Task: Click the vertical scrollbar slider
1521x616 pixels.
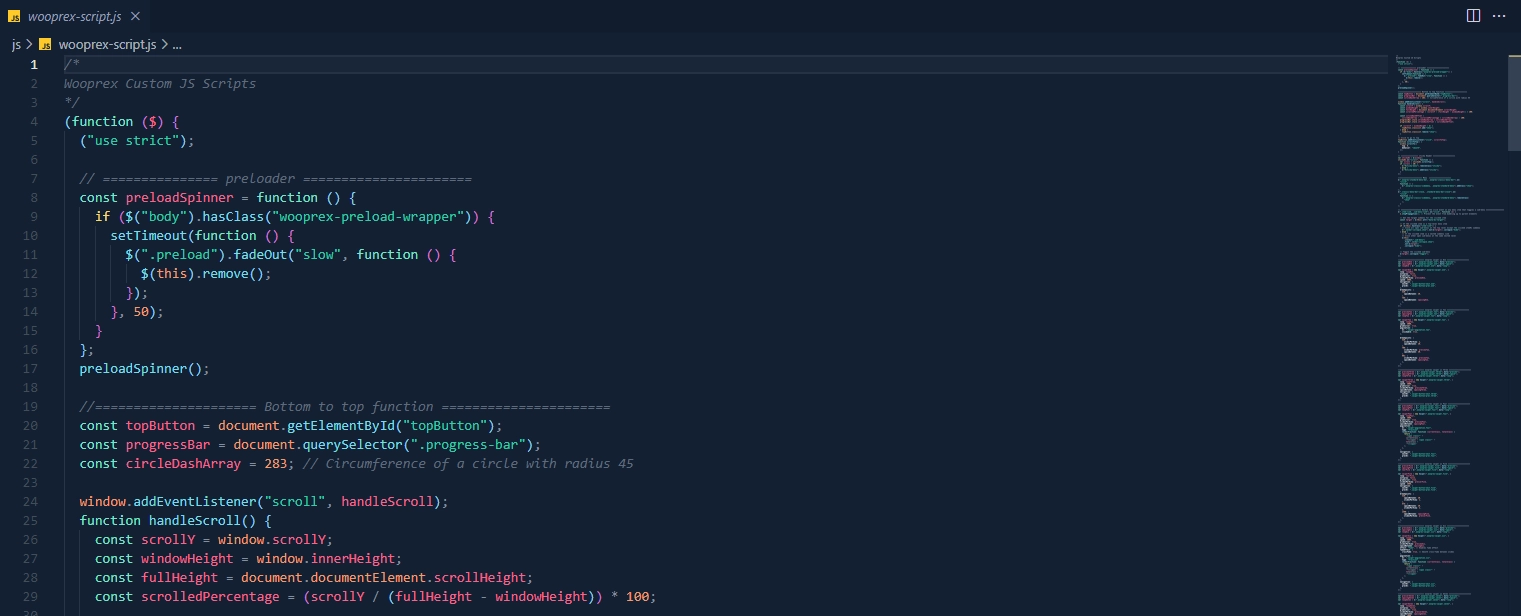Action: (x=1513, y=102)
